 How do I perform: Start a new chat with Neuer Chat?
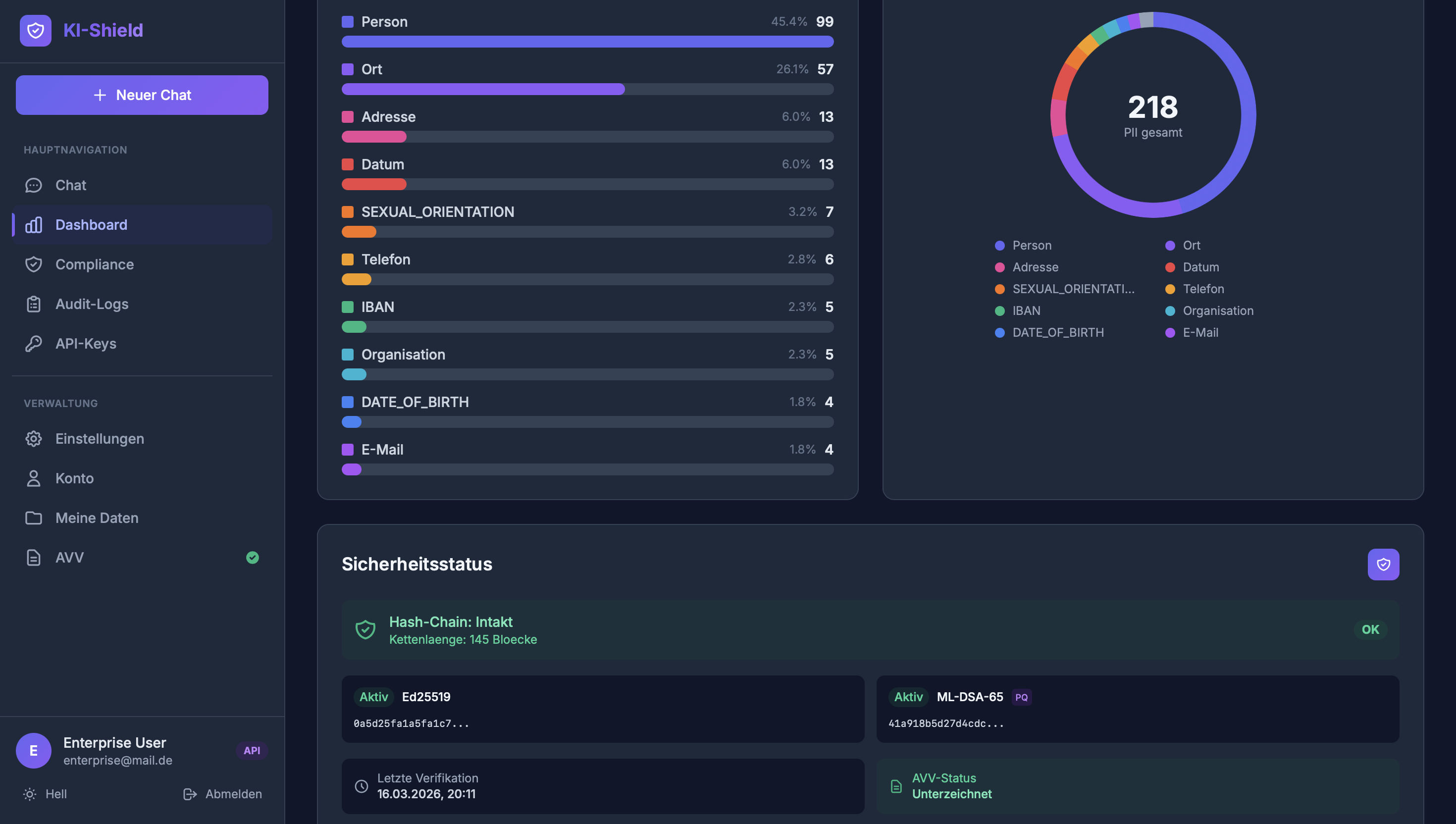click(x=142, y=95)
